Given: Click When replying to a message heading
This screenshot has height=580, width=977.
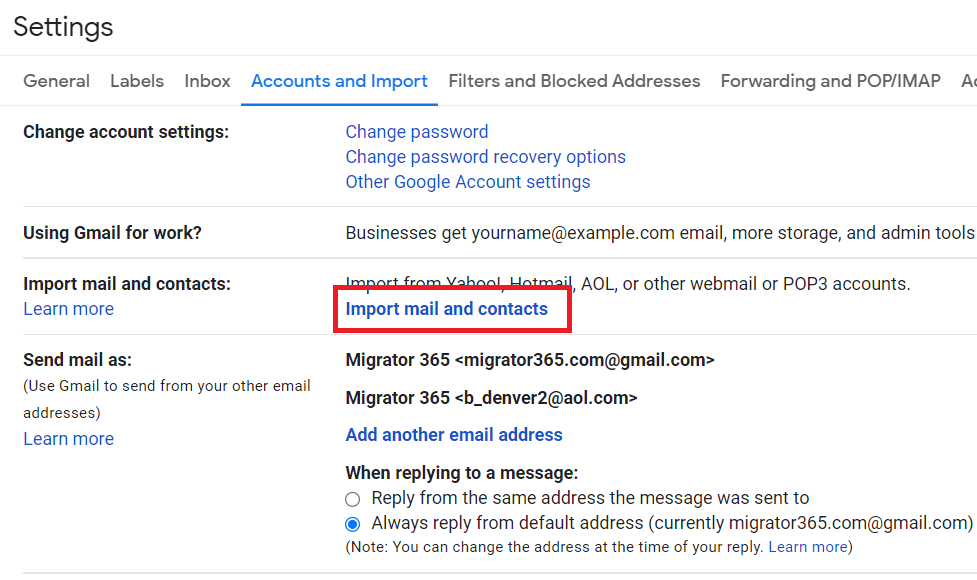Looking at the screenshot, I should point(462,473).
